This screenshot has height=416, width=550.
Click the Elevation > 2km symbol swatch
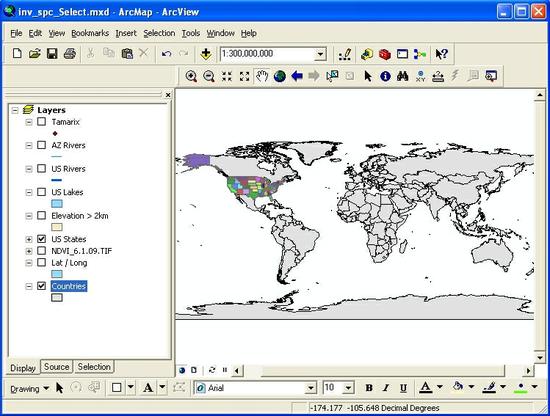pyautogui.click(x=57, y=227)
